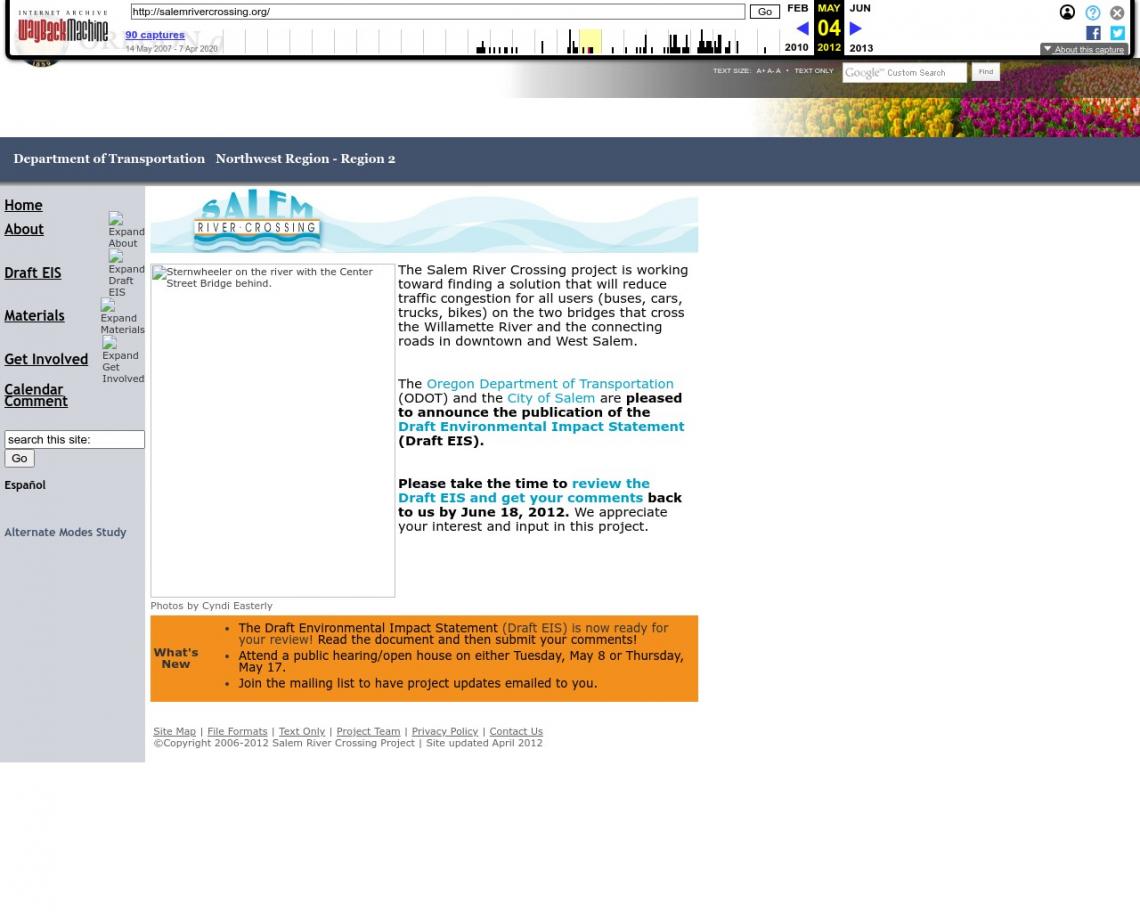Share the capture on Twitter
The image size is (1140, 912).
1117,33
